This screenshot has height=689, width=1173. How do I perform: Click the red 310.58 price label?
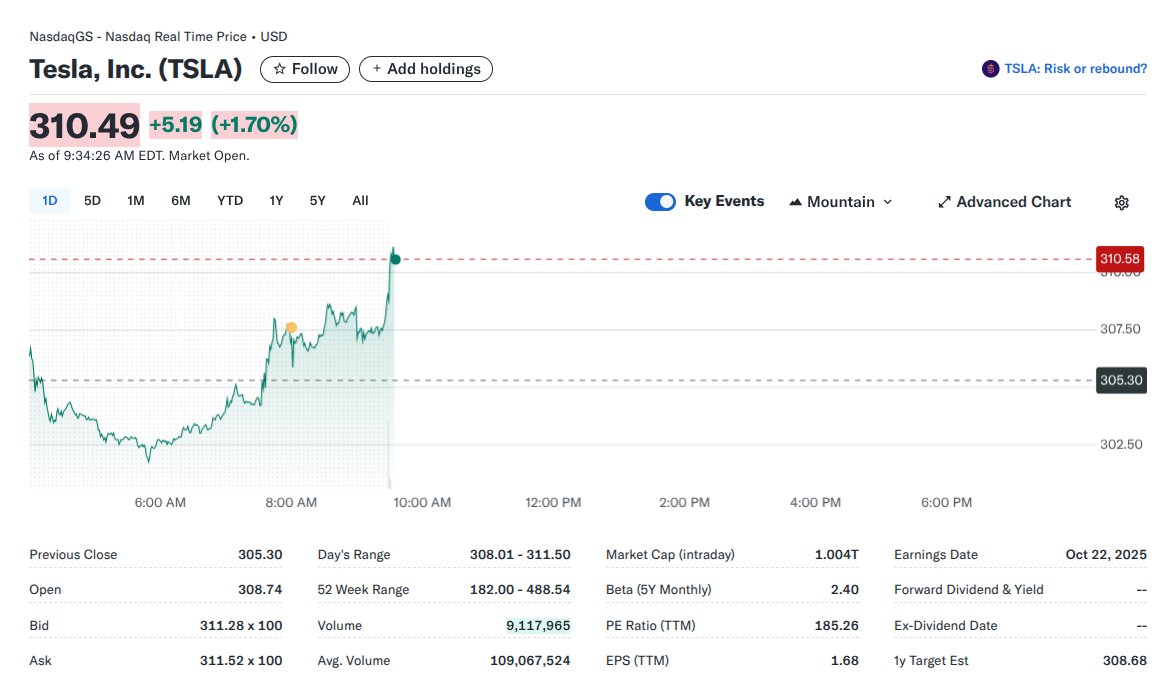(x=1119, y=259)
